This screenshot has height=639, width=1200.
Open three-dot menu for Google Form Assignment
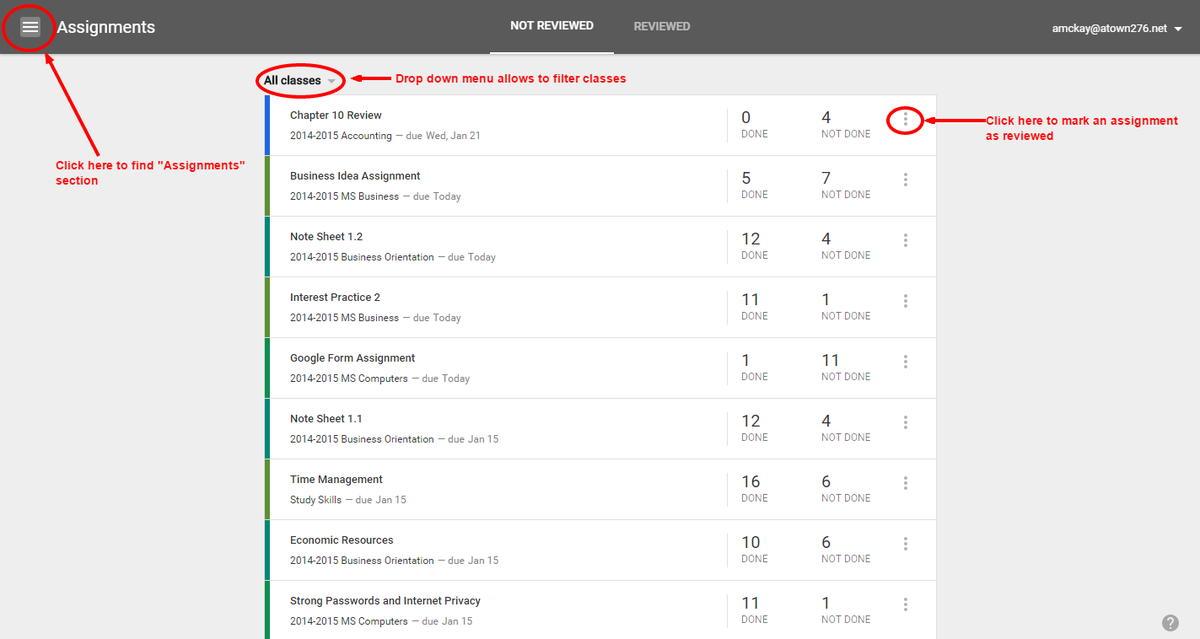coord(905,362)
